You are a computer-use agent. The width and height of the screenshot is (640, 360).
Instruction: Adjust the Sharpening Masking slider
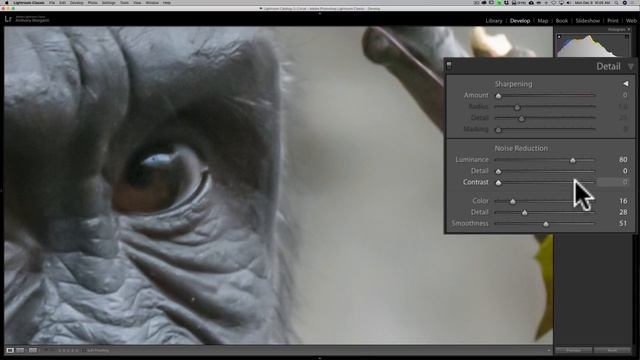[x=498, y=130]
